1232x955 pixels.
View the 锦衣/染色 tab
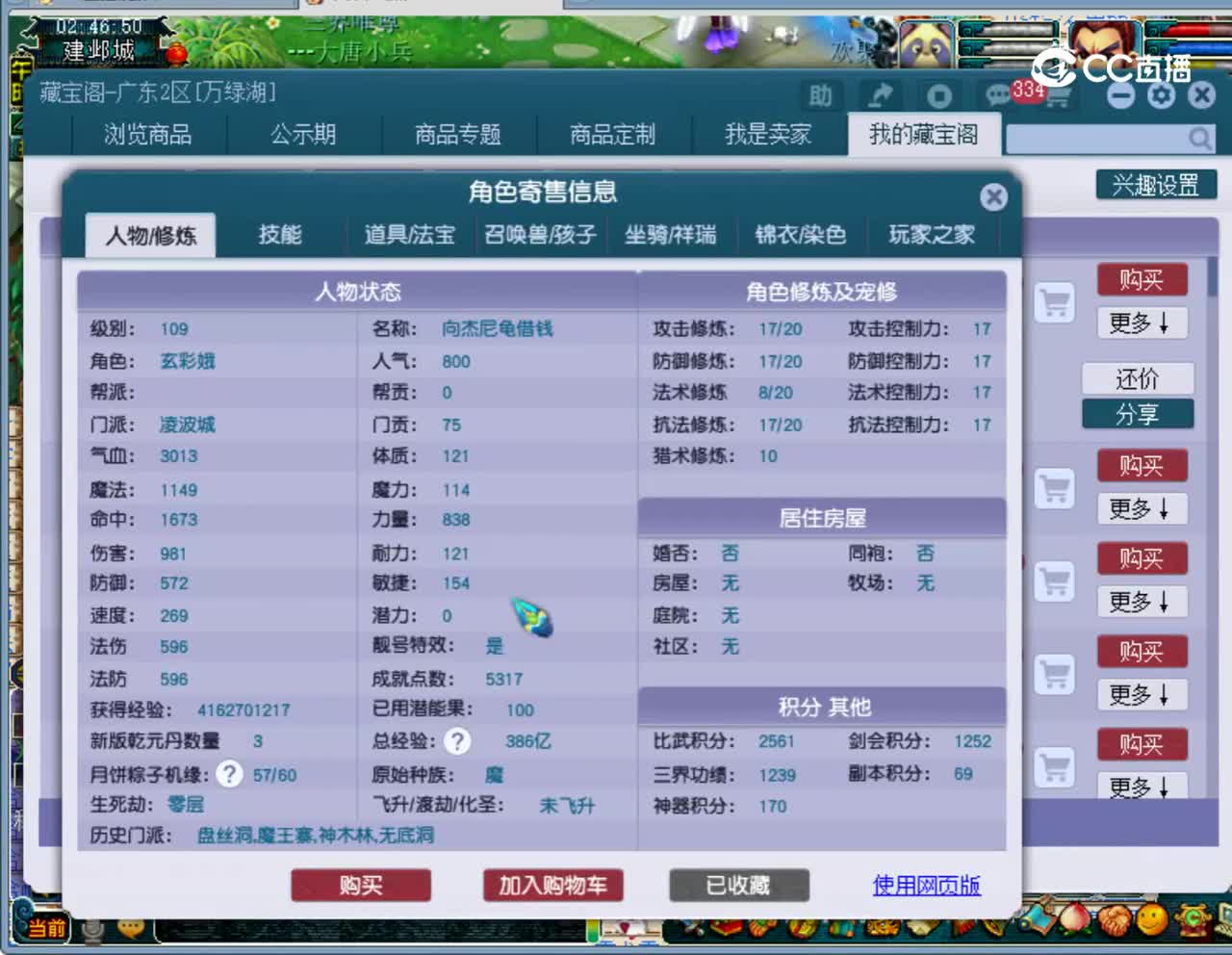(x=801, y=235)
